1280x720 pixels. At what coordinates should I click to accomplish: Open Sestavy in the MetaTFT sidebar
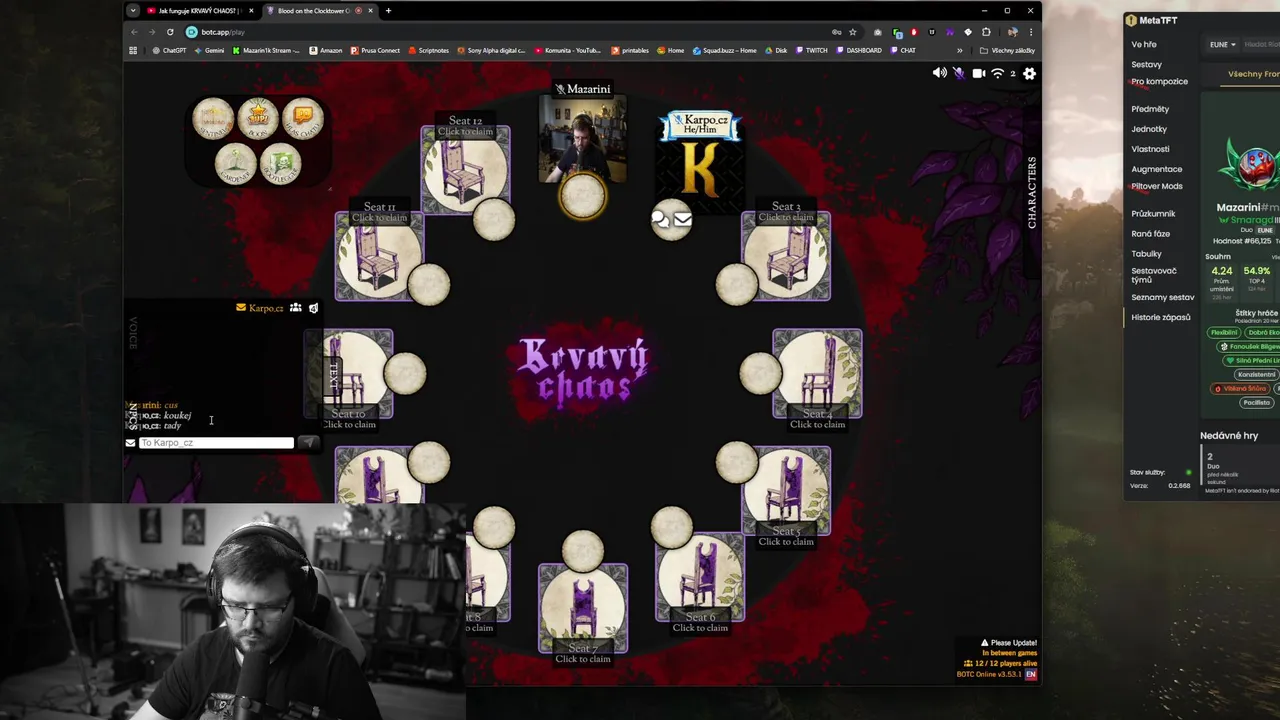(1146, 64)
